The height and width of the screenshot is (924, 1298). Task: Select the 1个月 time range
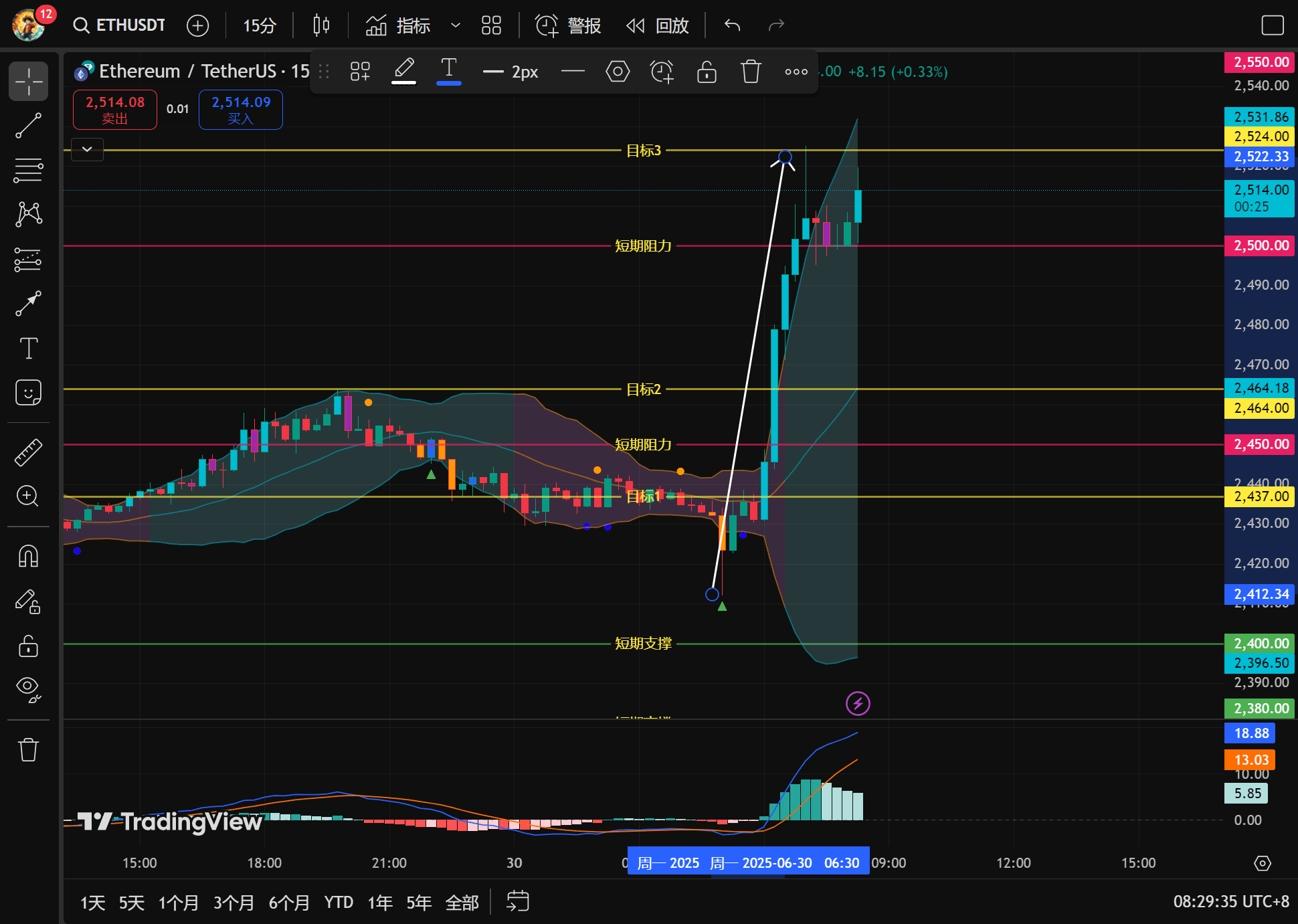[x=179, y=903]
